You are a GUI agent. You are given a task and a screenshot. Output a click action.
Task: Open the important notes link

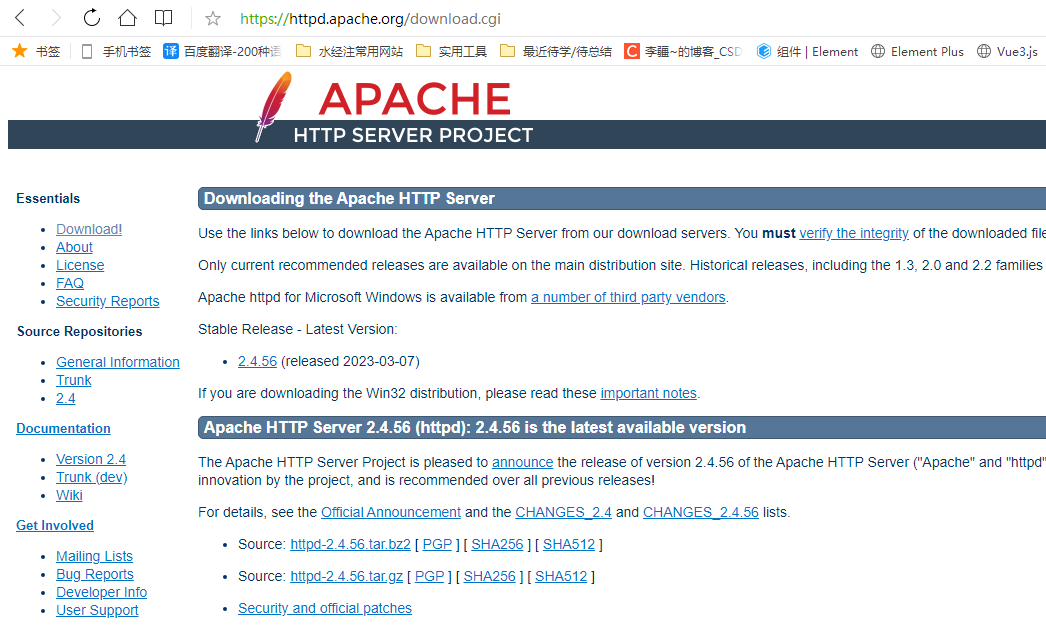(x=648, y=393)
